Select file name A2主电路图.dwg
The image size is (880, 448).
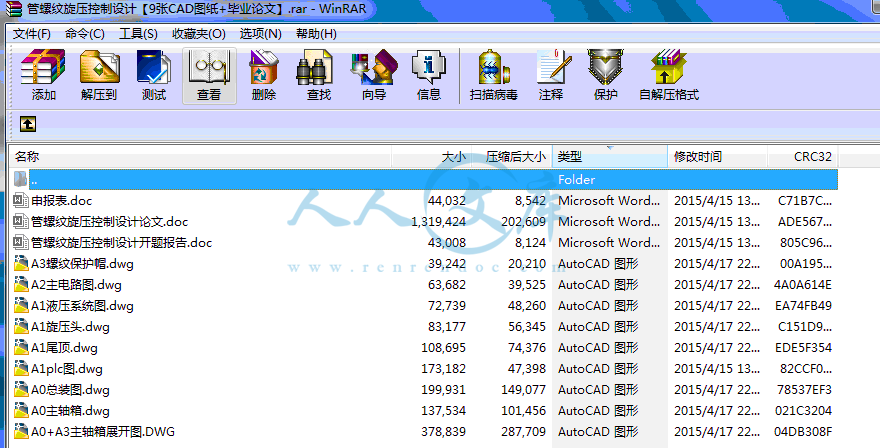[76, 285]
